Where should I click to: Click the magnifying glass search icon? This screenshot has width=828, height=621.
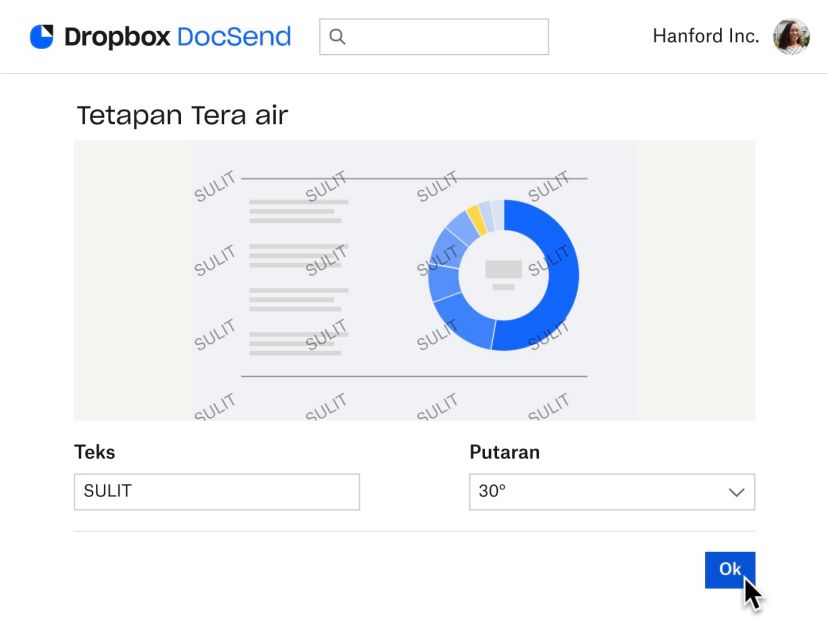(340, 37)
